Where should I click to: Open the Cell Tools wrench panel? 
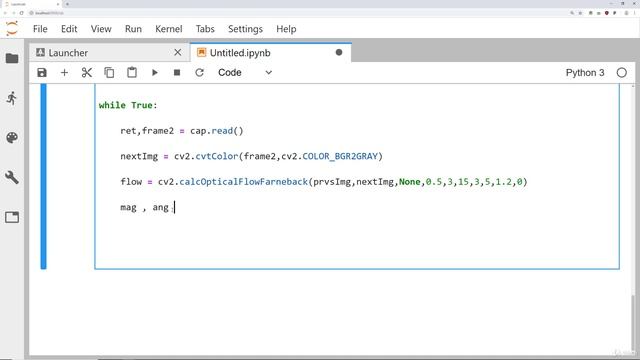click(x=12, y=177)
